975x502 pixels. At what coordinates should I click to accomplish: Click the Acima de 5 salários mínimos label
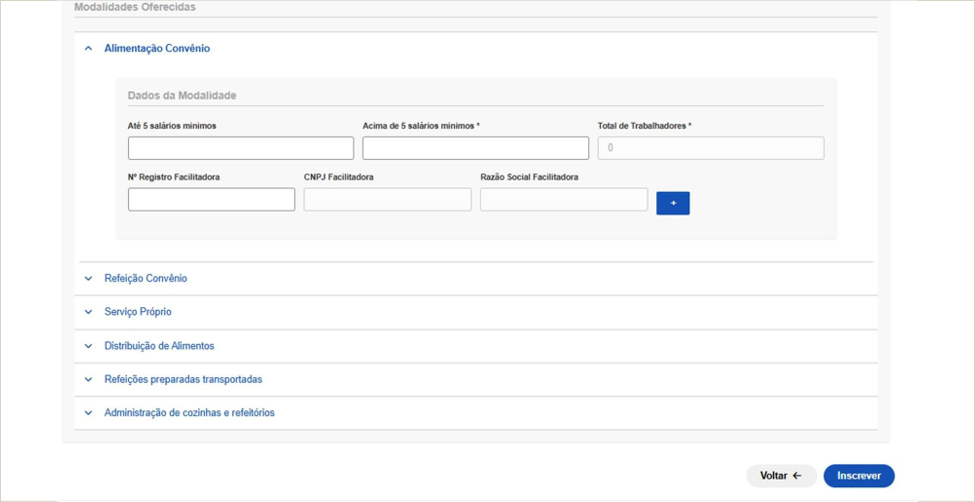click(421, 126)
